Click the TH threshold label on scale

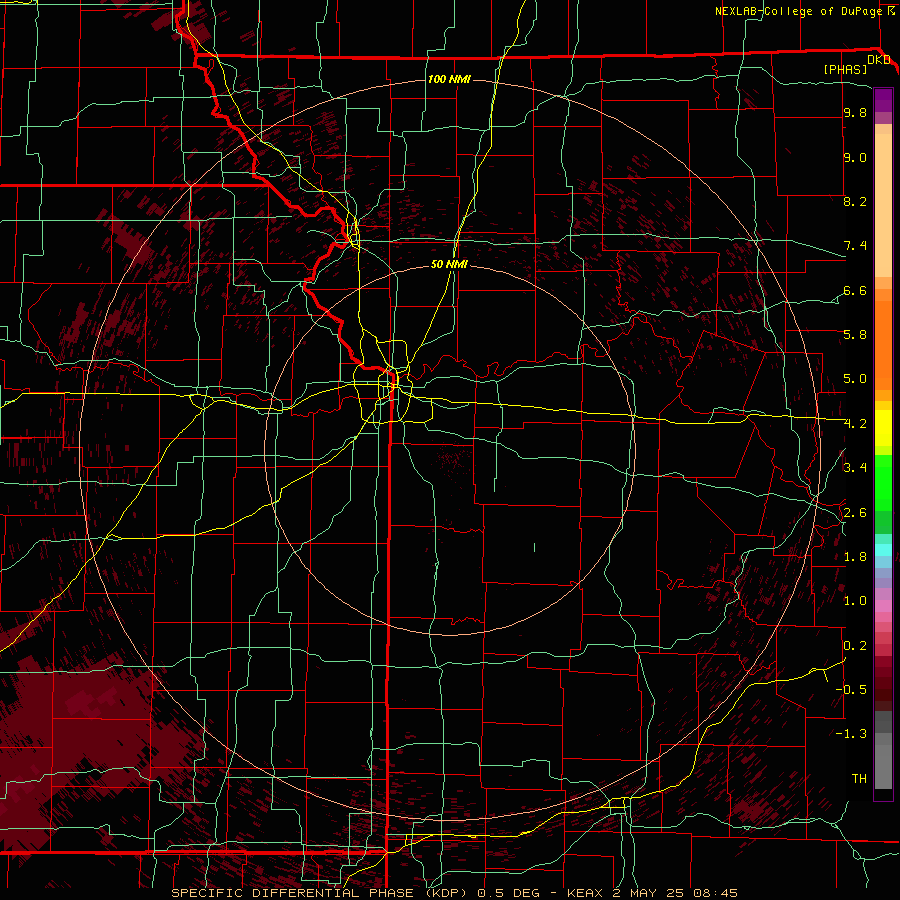[x=859, y=779]
